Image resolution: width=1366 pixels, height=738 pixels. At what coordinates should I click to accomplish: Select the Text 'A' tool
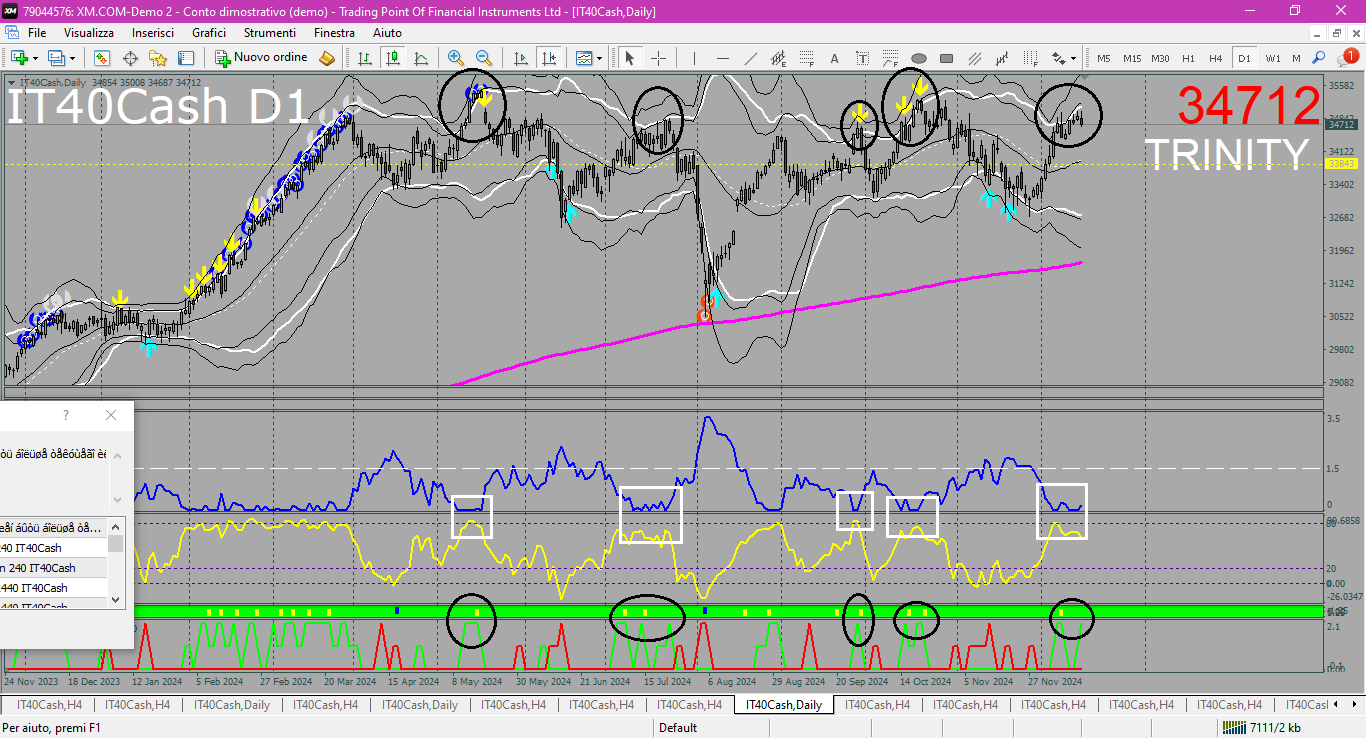click(x=835, y=58)
